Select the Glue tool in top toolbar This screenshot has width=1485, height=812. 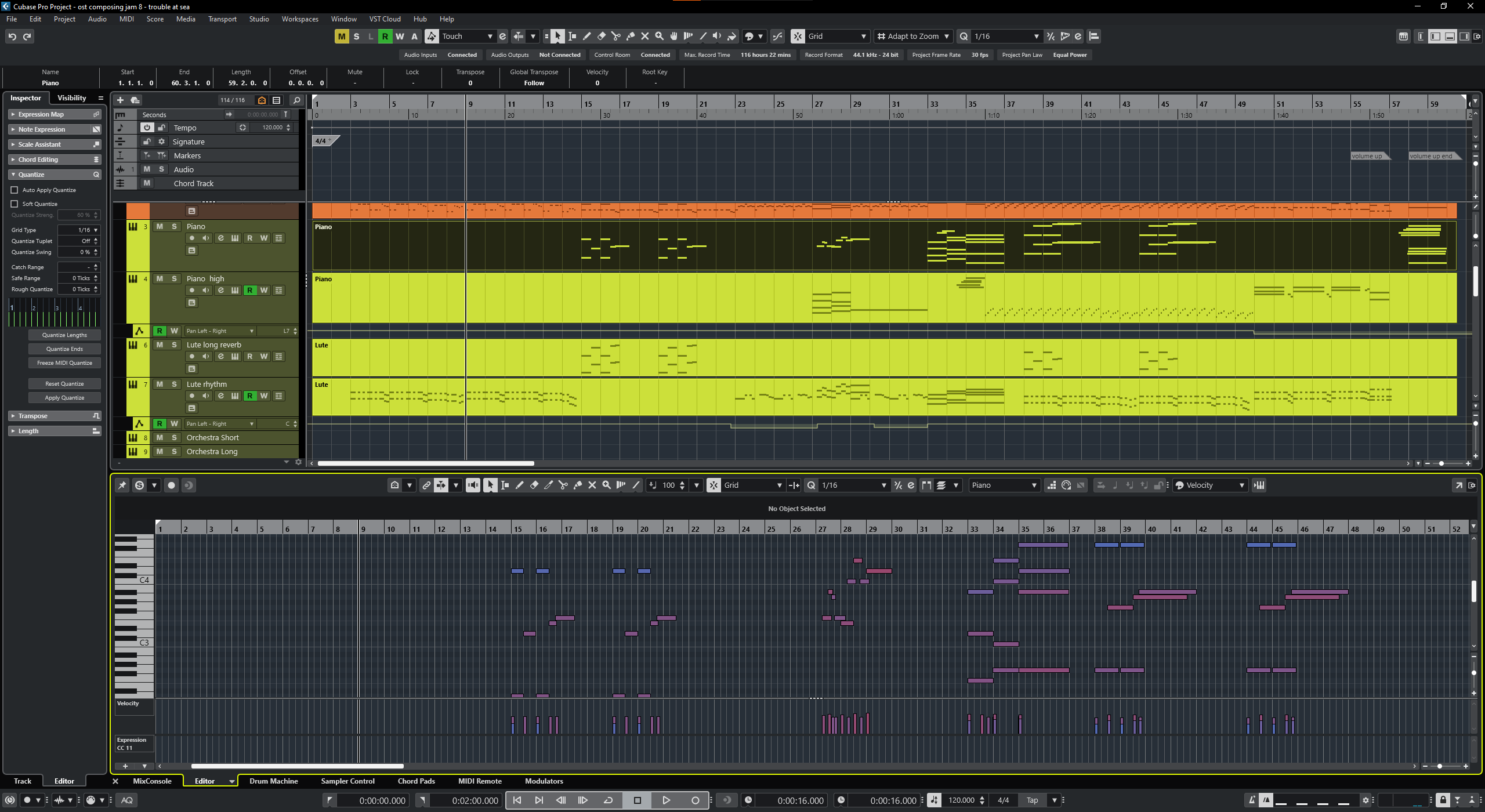(x=631, y=37)
